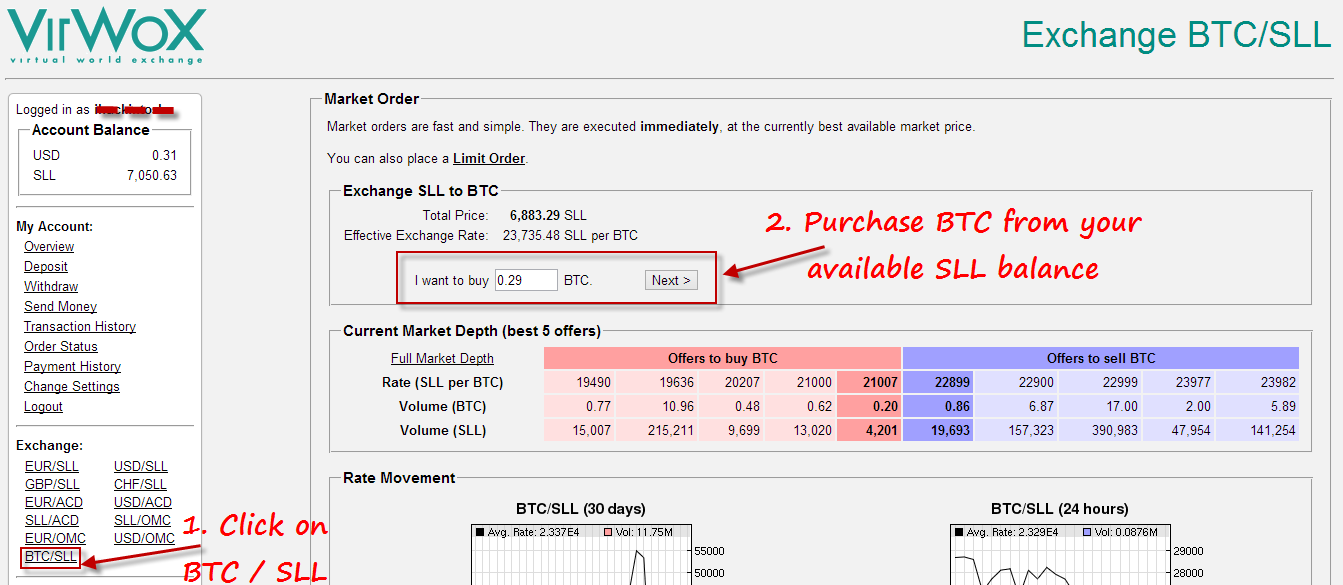The image size is (1343, 585).
Task: View Transaction History
Action: click(x=80, y=327)
